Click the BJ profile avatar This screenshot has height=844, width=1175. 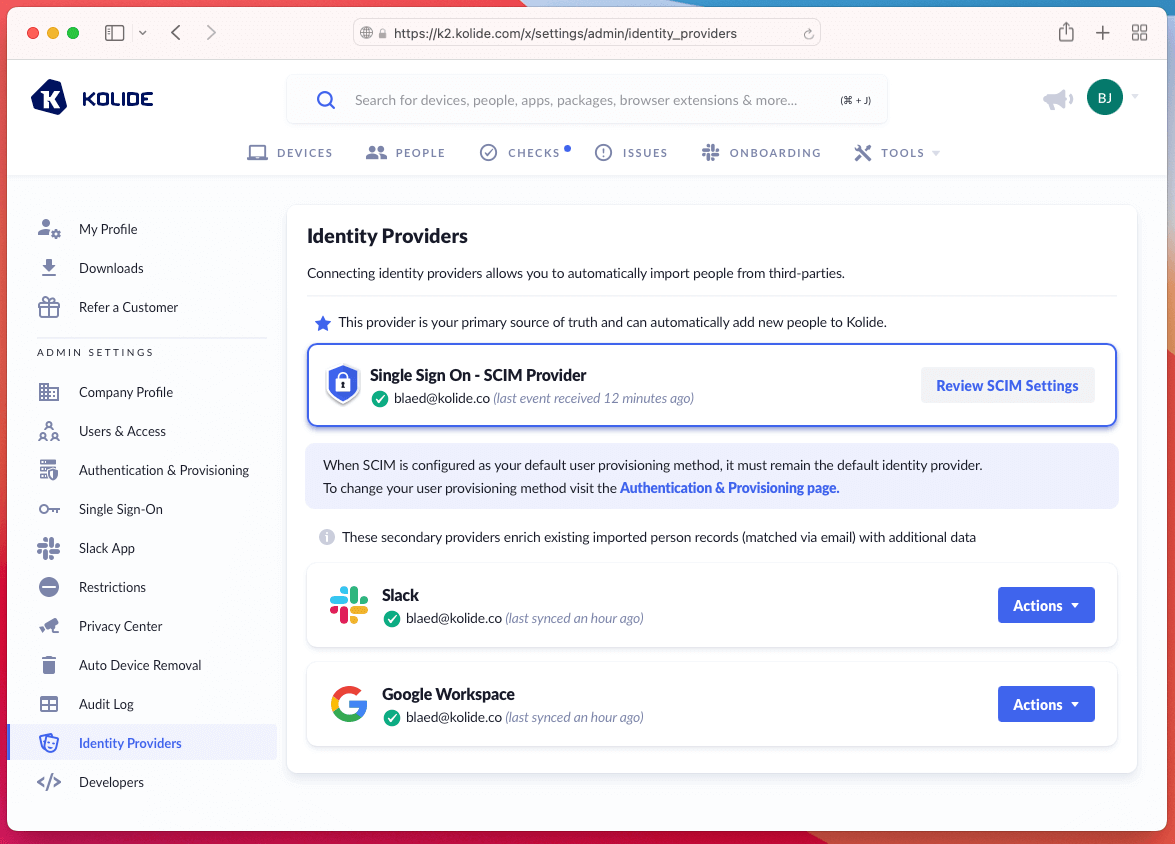point(1105,98)
